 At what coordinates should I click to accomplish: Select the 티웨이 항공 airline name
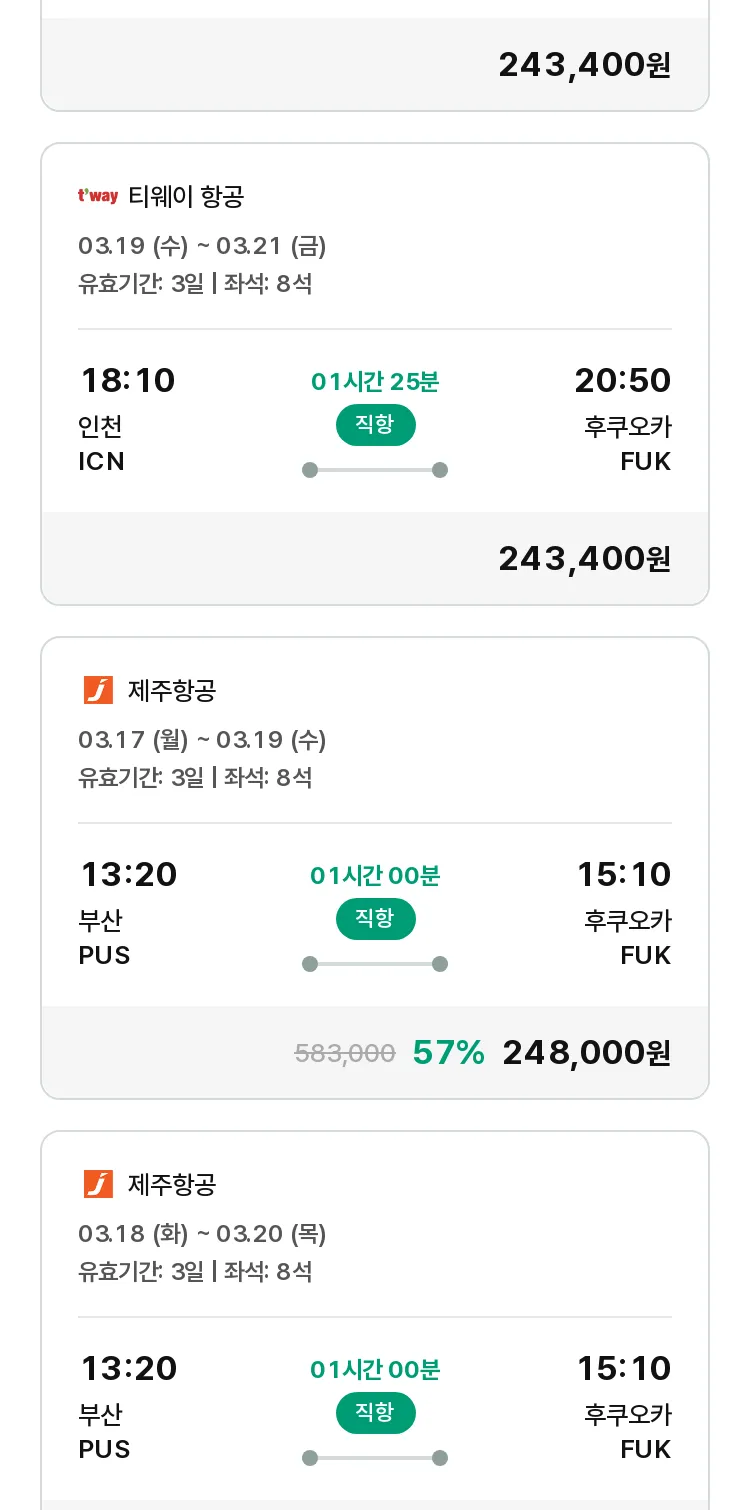186,196
